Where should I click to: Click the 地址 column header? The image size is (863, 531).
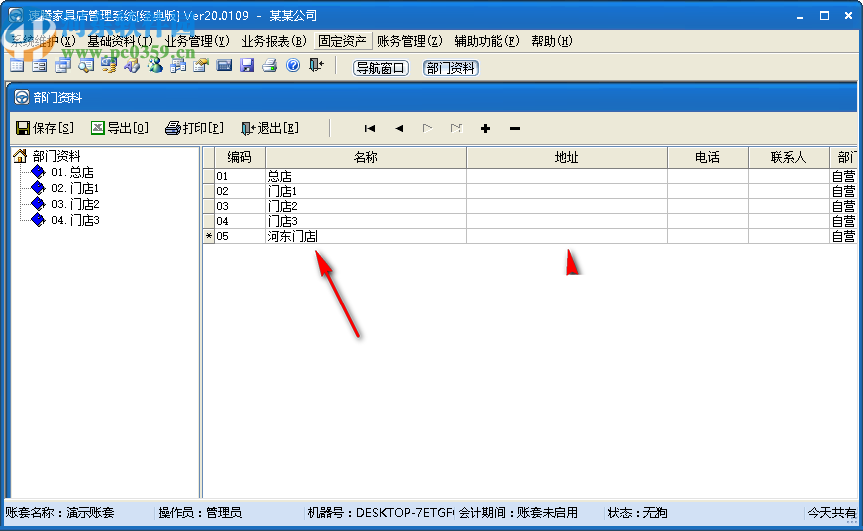(x=566, y=157)
